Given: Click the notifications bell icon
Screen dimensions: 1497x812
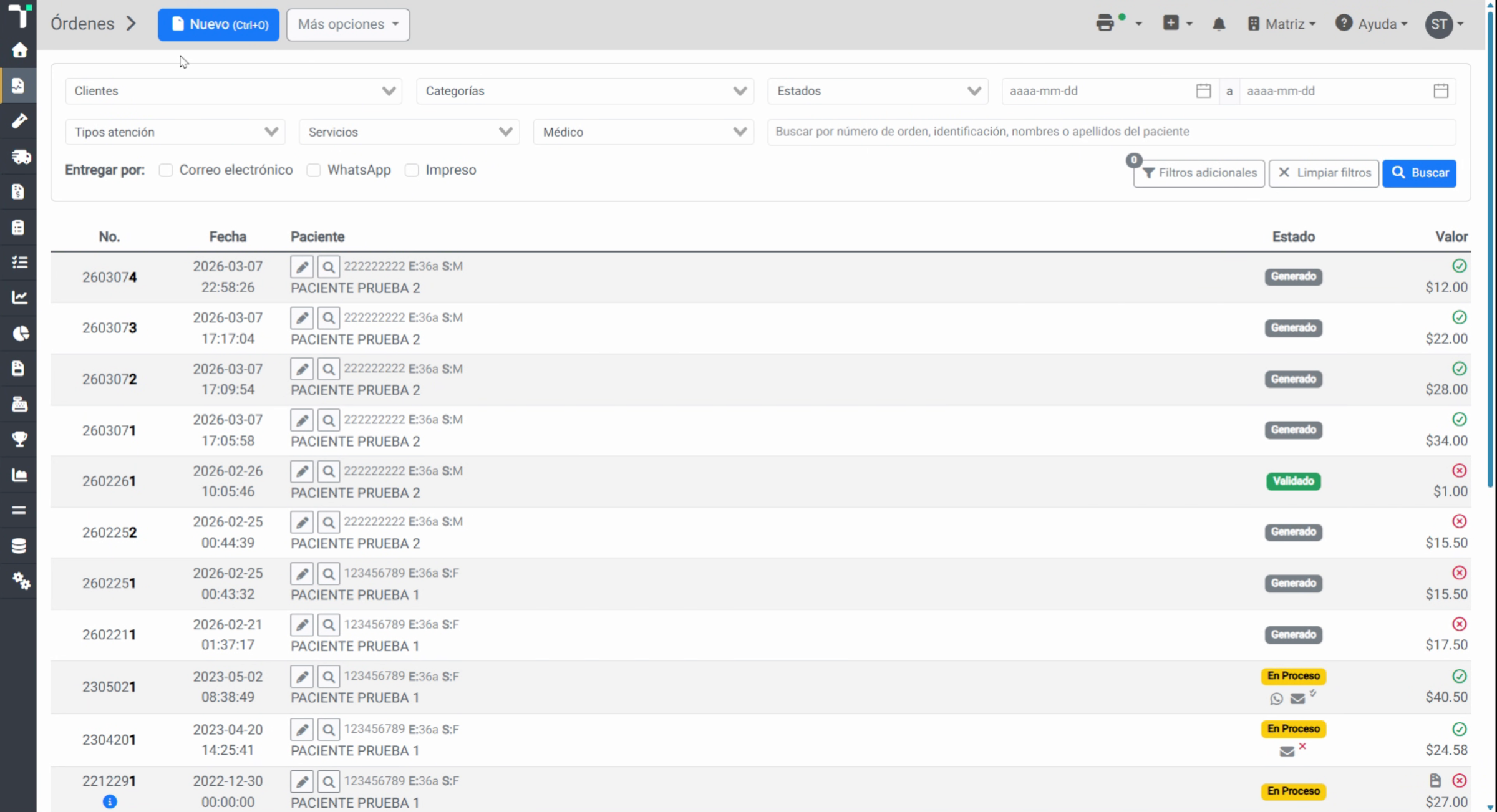Looking at the screenshot, I should [1219, 24].
